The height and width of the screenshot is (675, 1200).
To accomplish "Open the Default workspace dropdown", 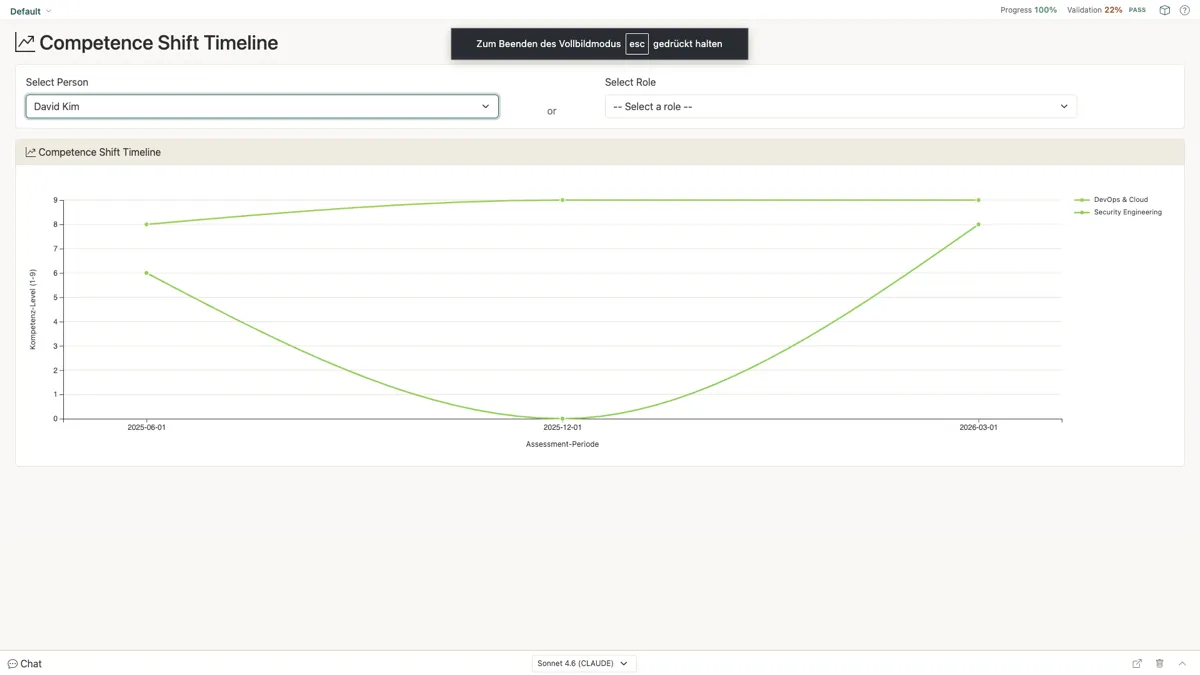I will (30, 11).
